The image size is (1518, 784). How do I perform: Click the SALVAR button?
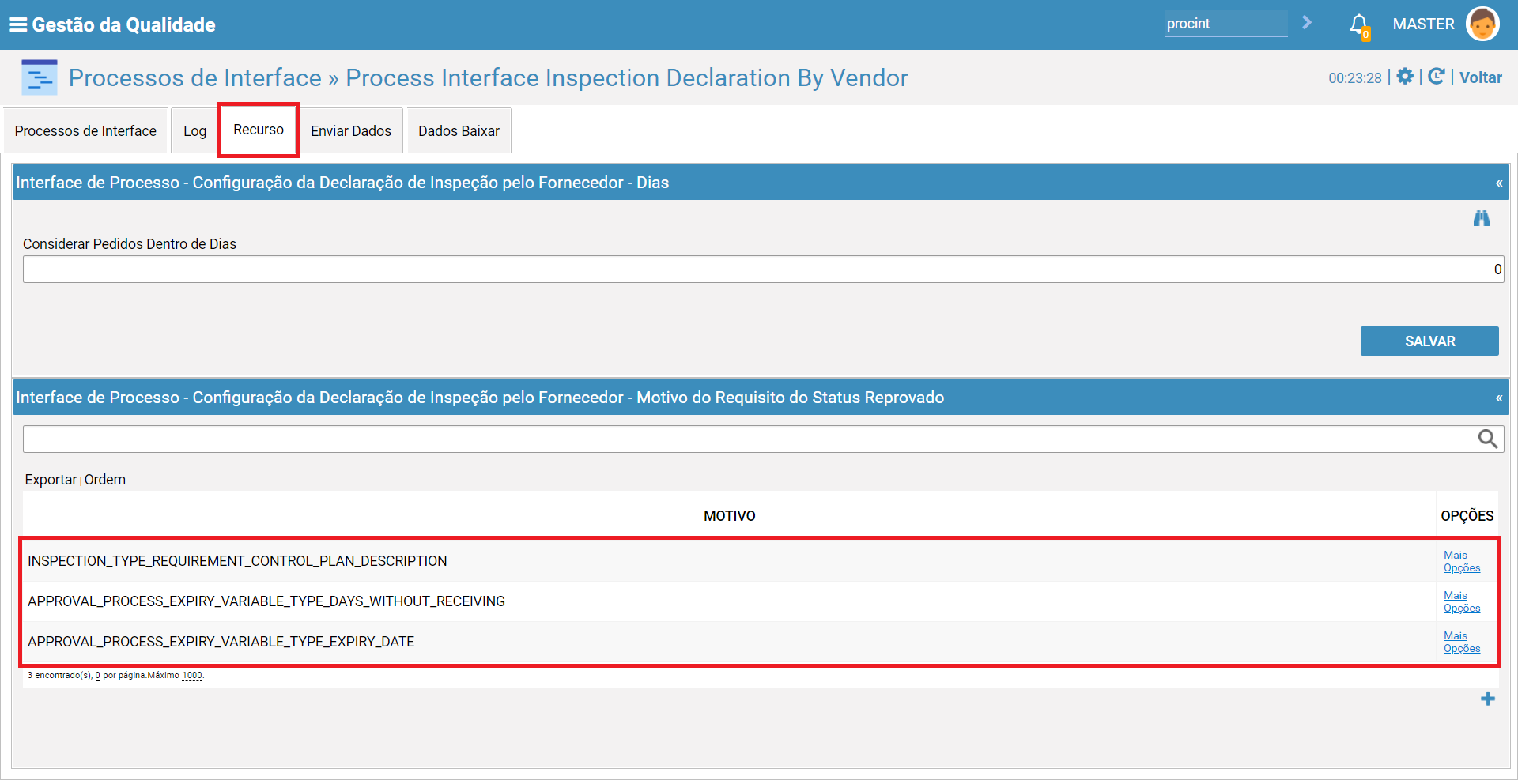click(1429, 341)
